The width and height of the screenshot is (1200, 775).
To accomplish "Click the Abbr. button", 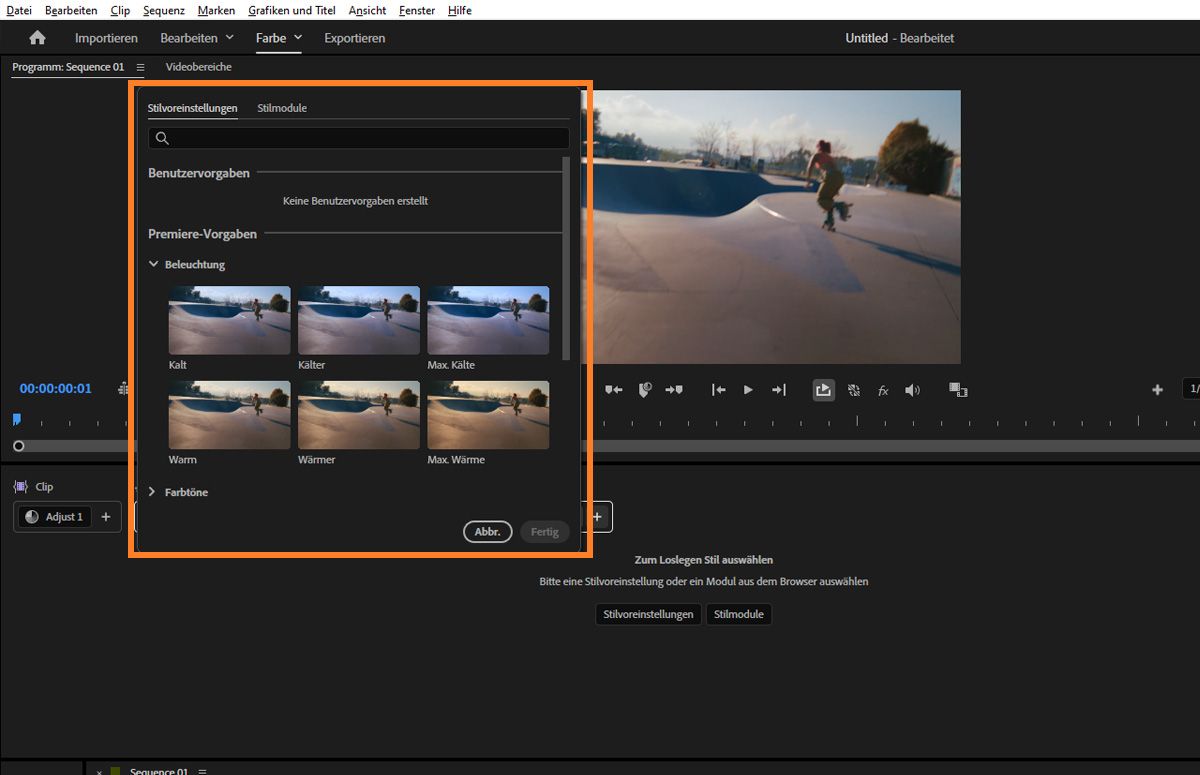I will [x=488, y=532].
